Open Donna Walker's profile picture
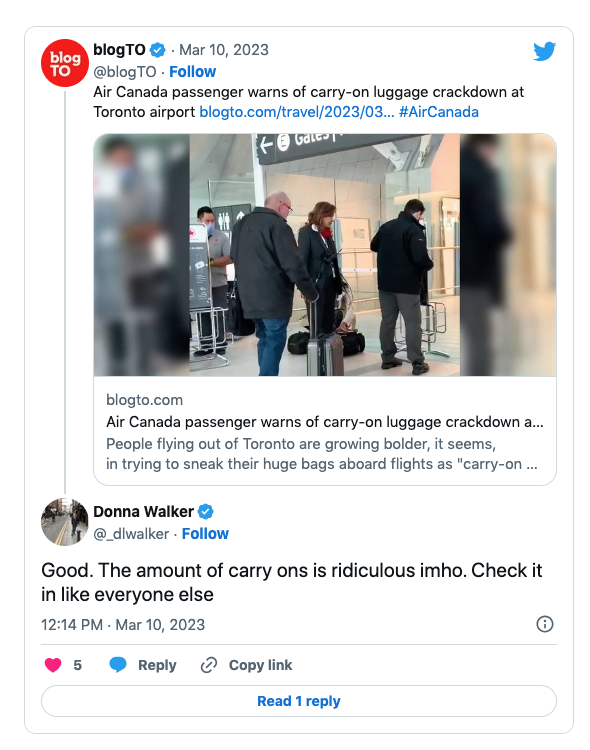 pos(65,522)
